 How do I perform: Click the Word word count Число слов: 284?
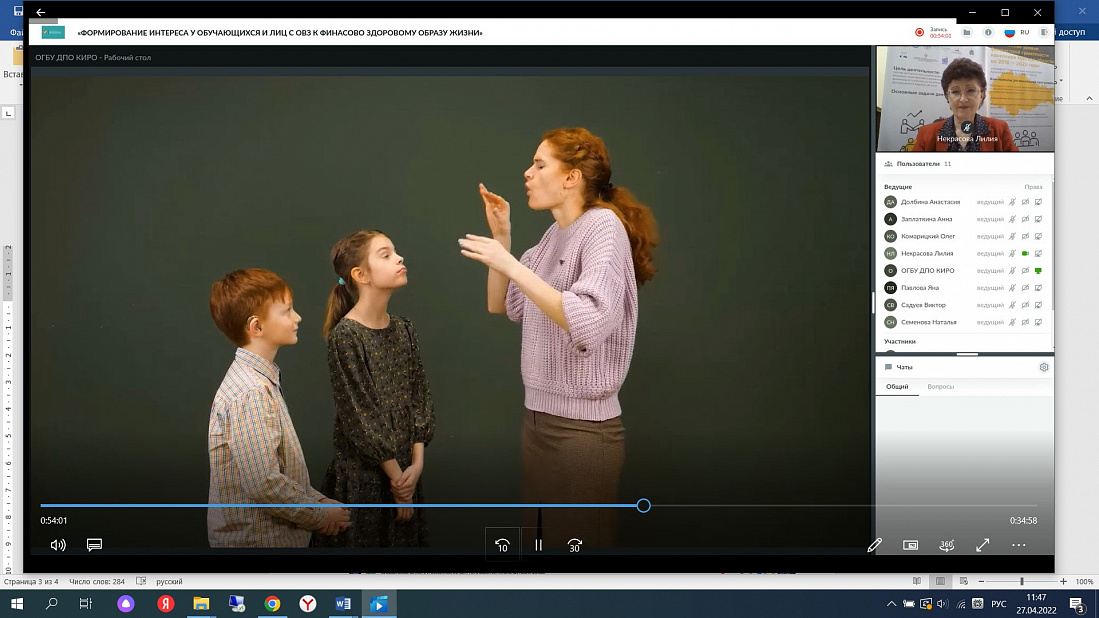97,582
